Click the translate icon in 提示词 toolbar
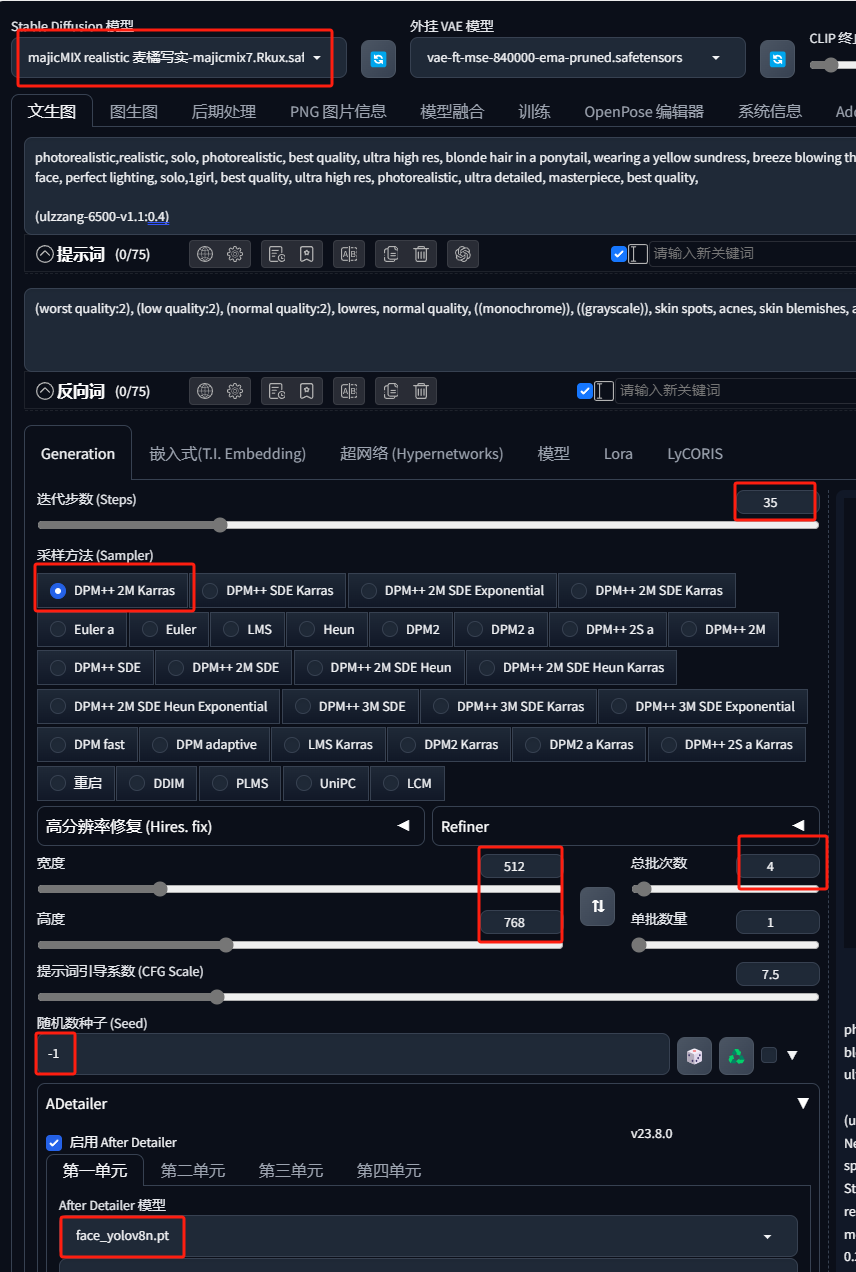 (x=349, y=254)
